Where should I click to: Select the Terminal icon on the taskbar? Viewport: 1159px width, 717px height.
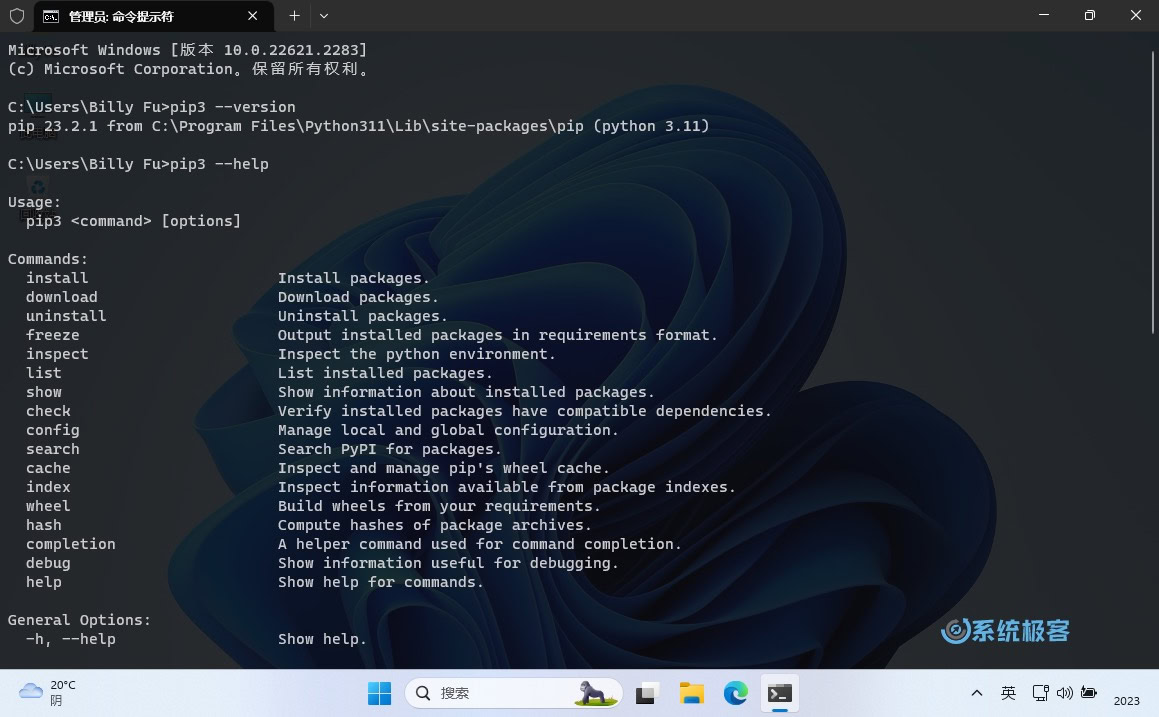779,693
